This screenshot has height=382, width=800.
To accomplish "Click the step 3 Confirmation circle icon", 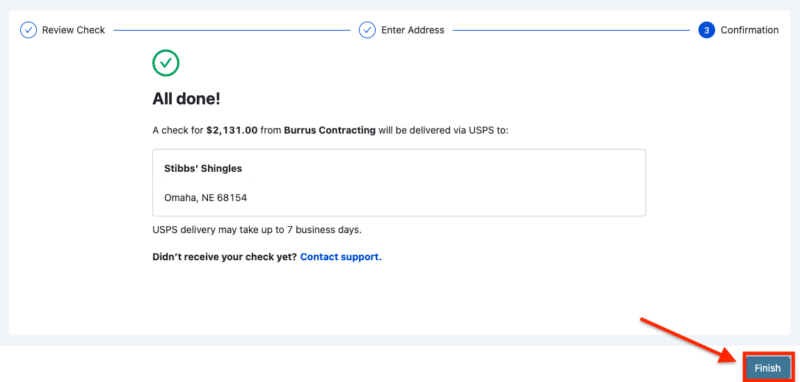I will pyautogui.click(x=707, y=30).
